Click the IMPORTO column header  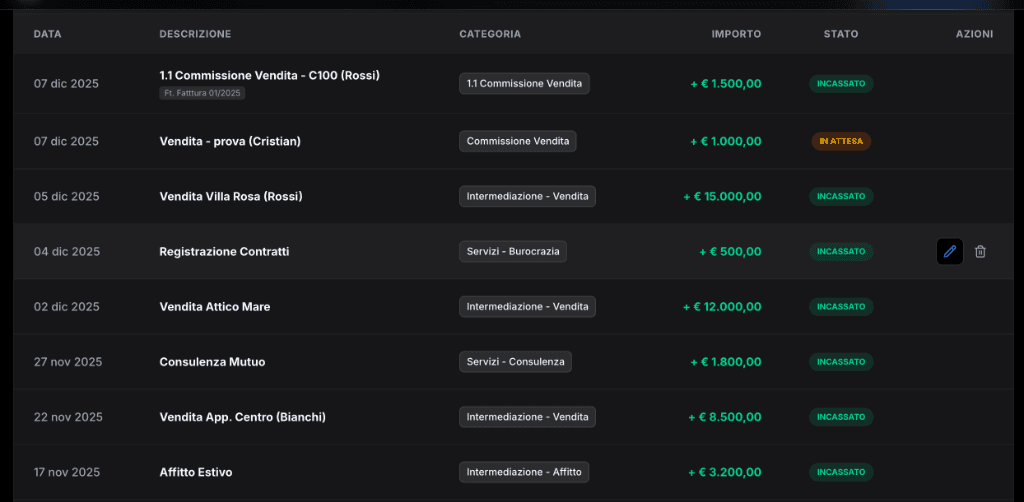pos(736,34)
